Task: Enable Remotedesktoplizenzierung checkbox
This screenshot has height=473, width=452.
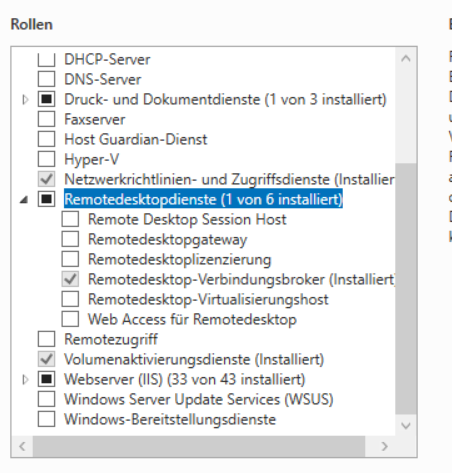Action: [70, 259]
